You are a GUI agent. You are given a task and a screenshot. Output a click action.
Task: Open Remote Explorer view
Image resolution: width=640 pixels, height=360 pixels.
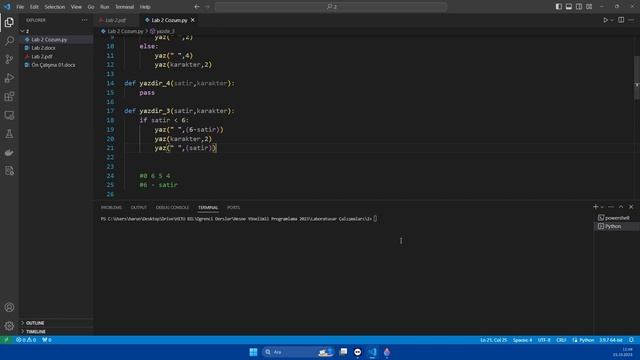(x=9, y=115)
